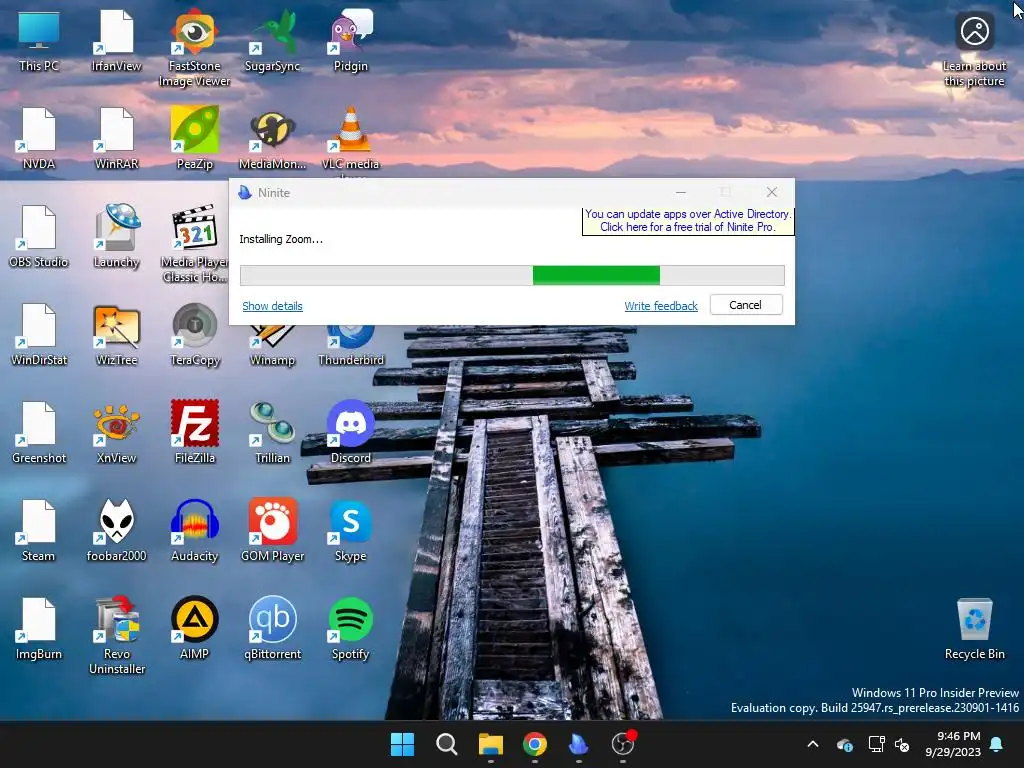Switch to Ninite on the taskbar
This screenshot has width=1024, height=768.
point(579,744)
